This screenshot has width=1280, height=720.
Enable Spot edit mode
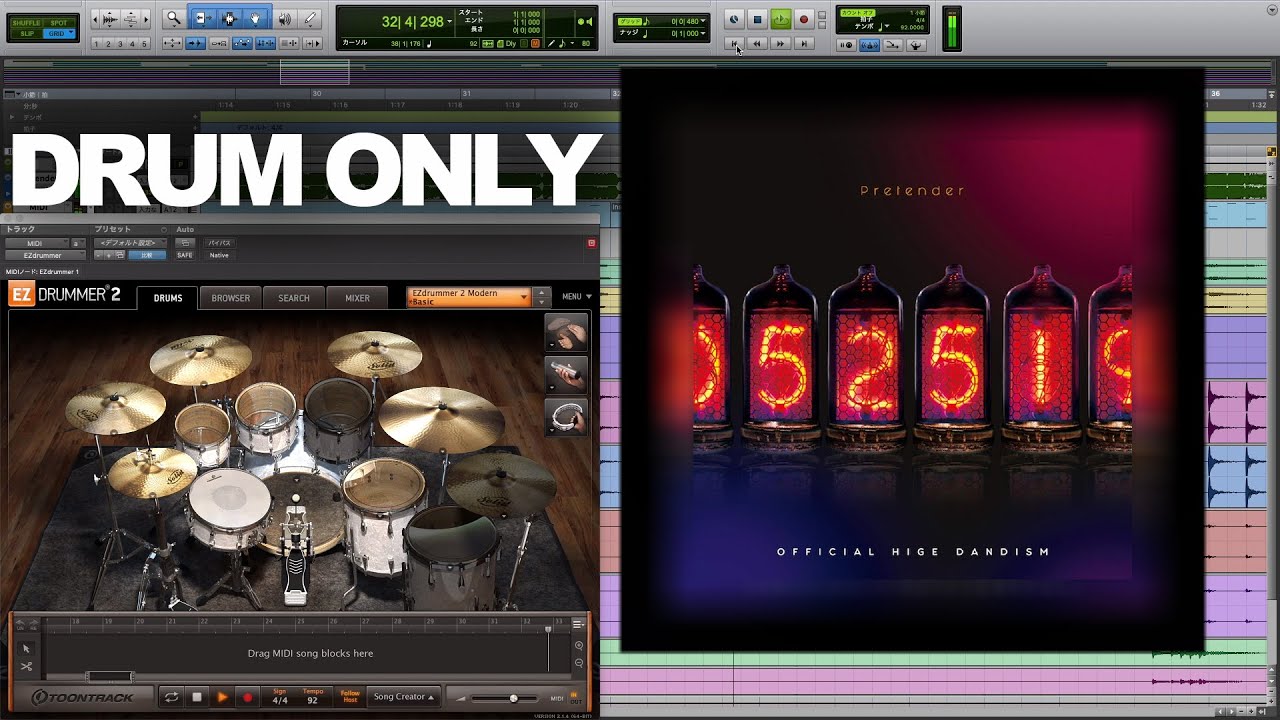[58, 22]
